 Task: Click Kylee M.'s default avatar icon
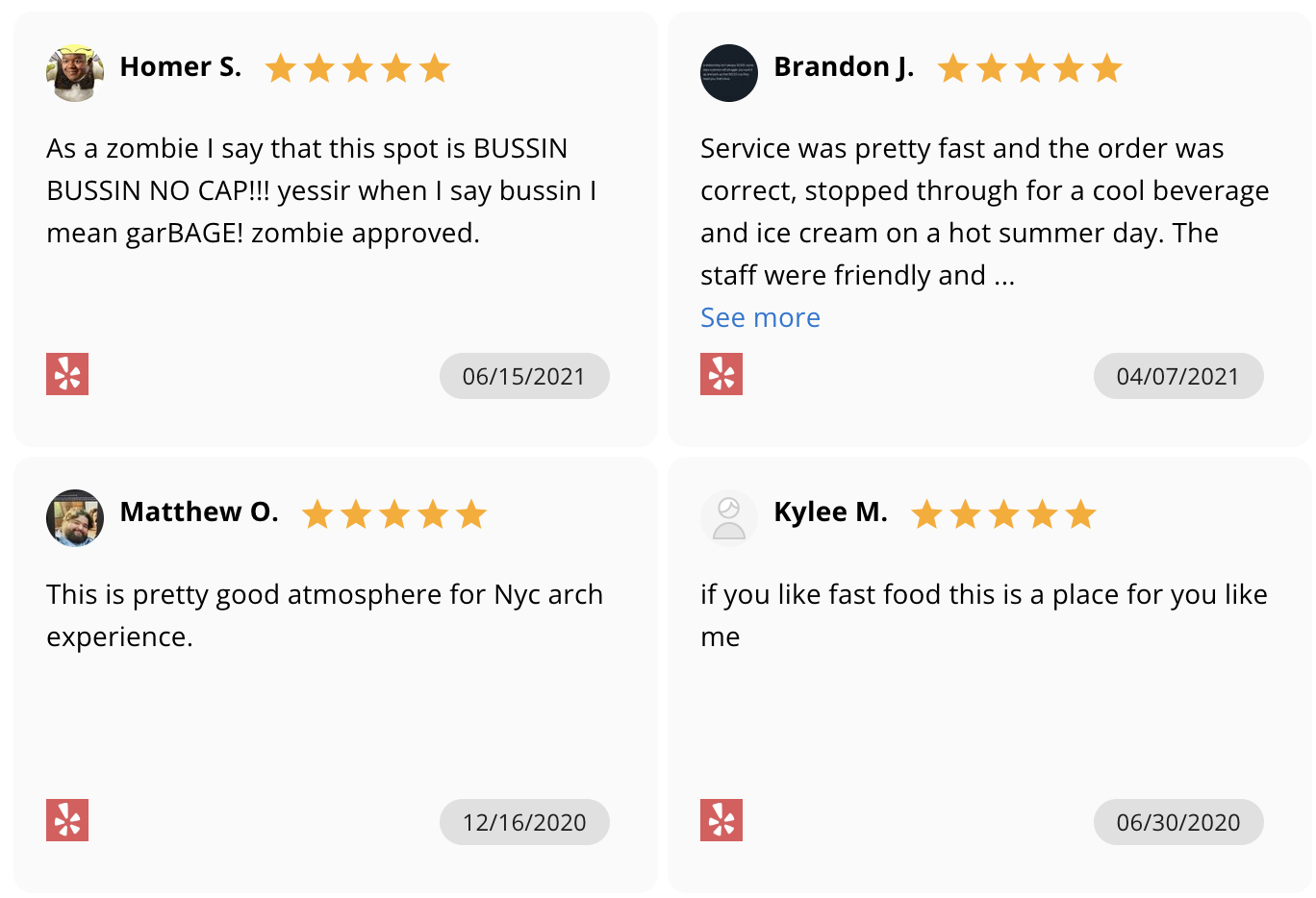[729, 518]
